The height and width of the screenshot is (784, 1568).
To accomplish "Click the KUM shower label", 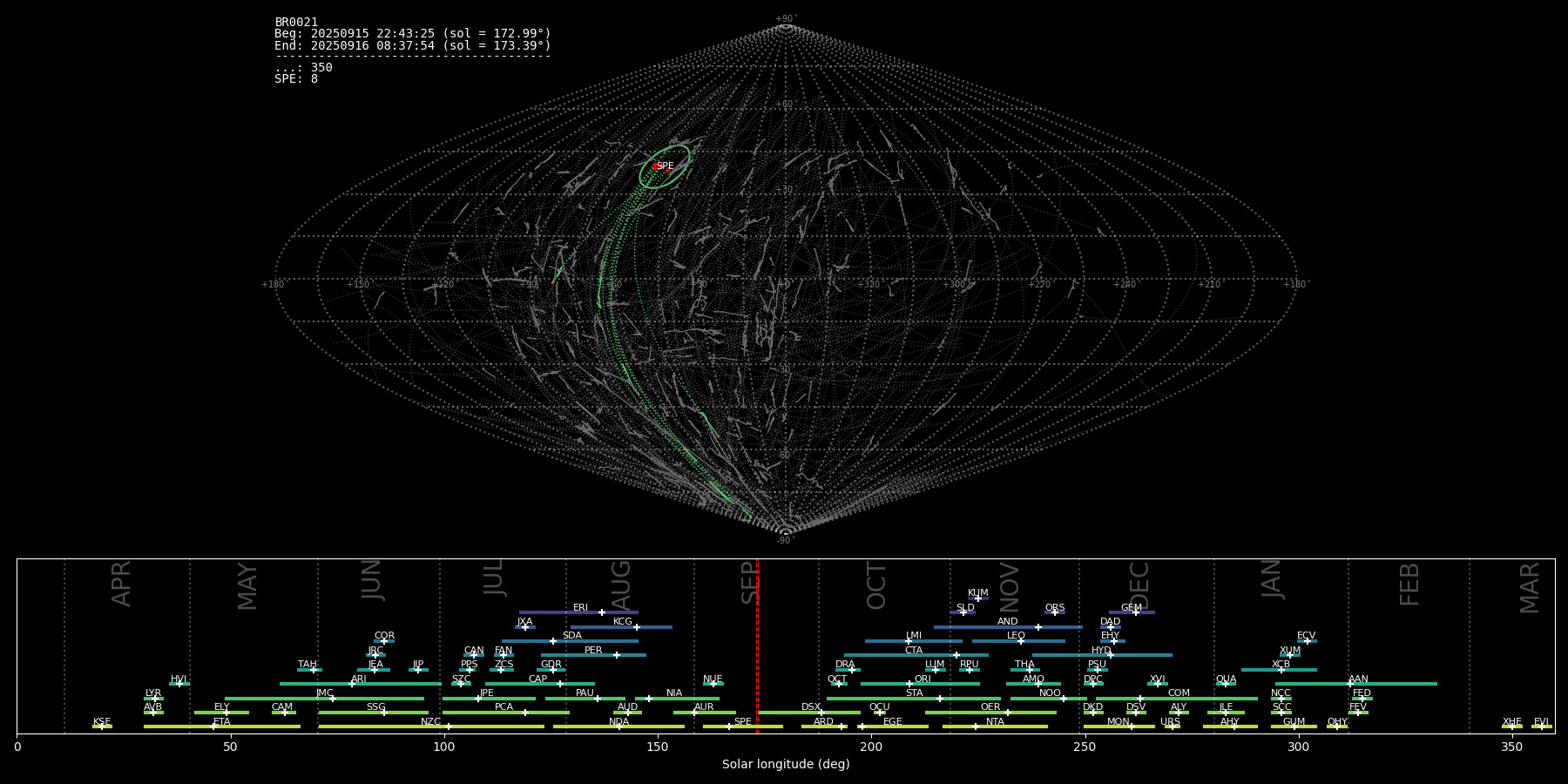I will (x=977, y=592).
